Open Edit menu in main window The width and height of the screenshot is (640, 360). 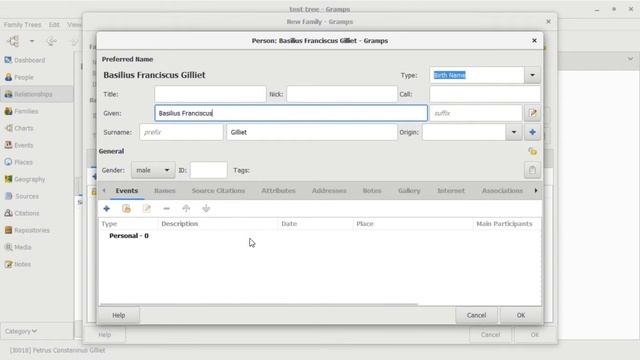pyautogui.click(x=54, y=25)
